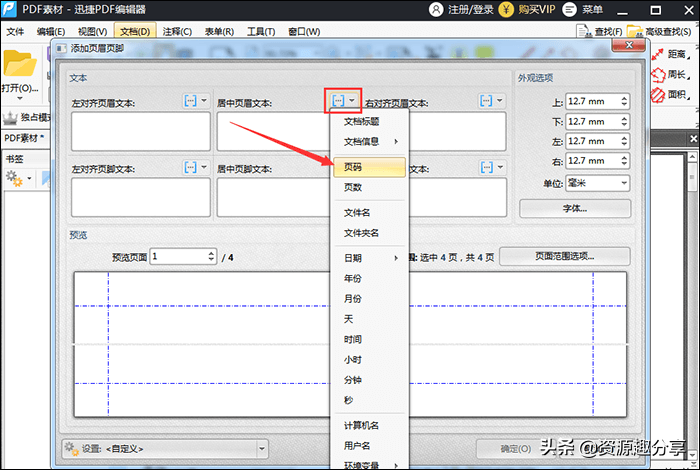Choose 文件名 in the macro menu
700x470 pixels.
(x=369, y=212)
